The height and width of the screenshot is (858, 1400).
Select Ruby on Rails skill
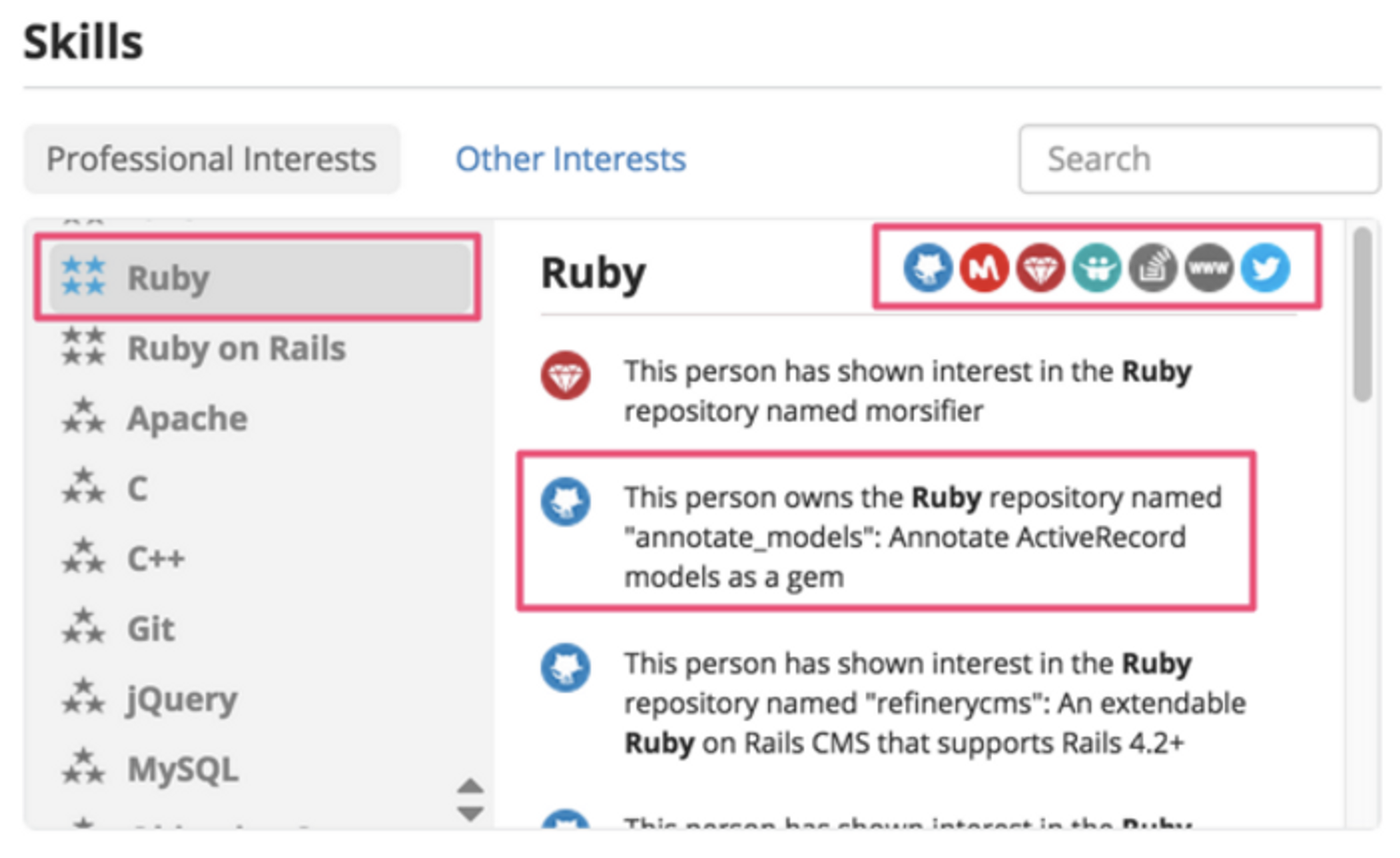(x=236, y=348)
